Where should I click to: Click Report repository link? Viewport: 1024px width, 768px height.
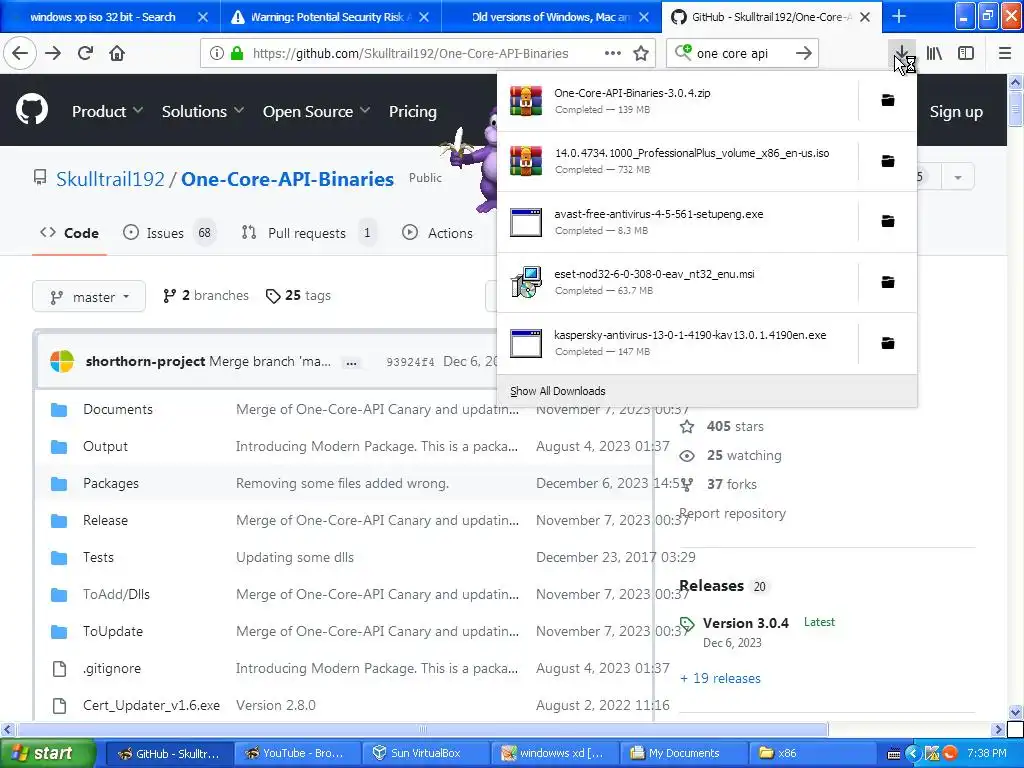[732, 513]
